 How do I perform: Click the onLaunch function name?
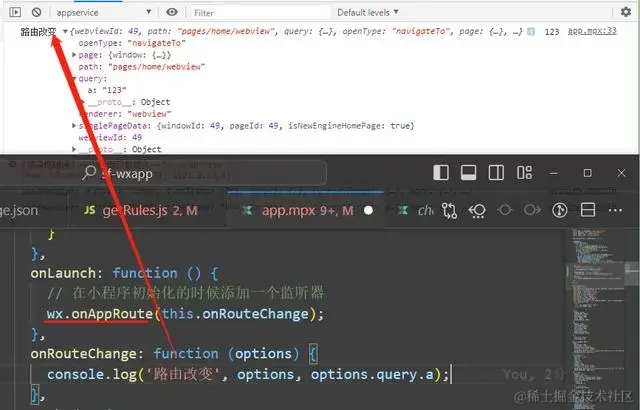click(x=63, y=273)
